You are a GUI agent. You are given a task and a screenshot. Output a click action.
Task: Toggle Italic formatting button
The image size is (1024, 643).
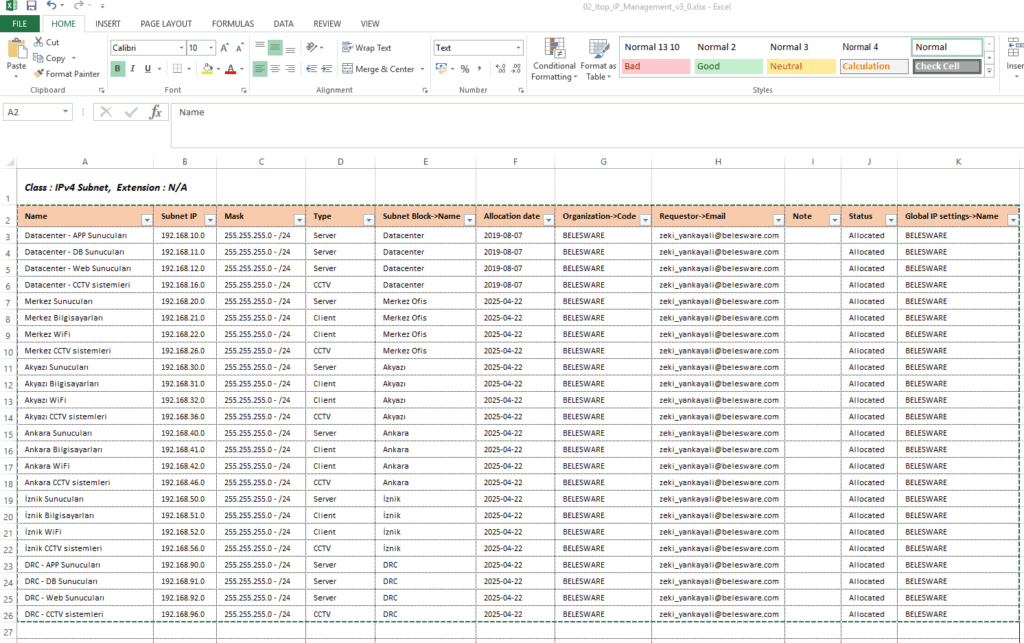click(133, 69)
